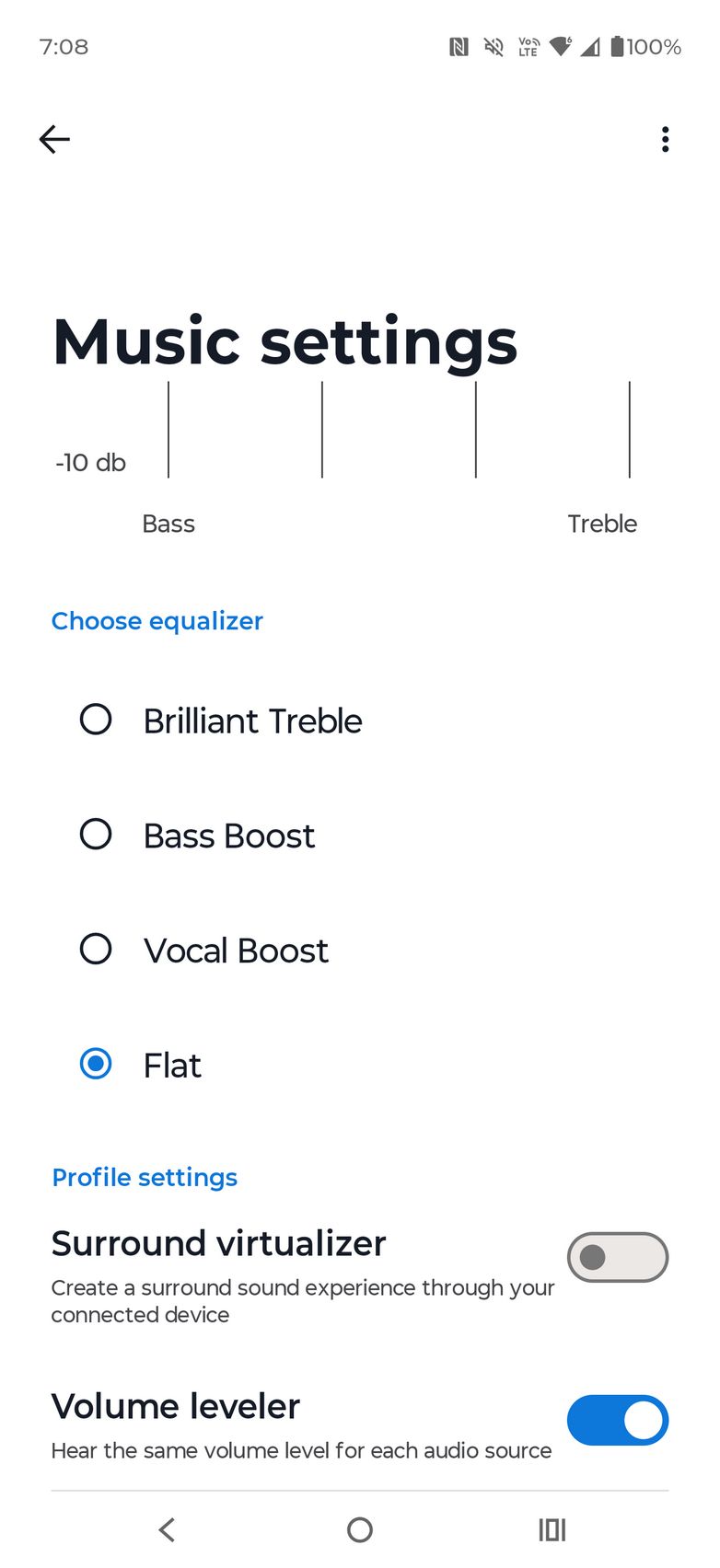Click the Bass frequency band line
The height and width of the screenshot is (1568, 720).
[168, 430]
